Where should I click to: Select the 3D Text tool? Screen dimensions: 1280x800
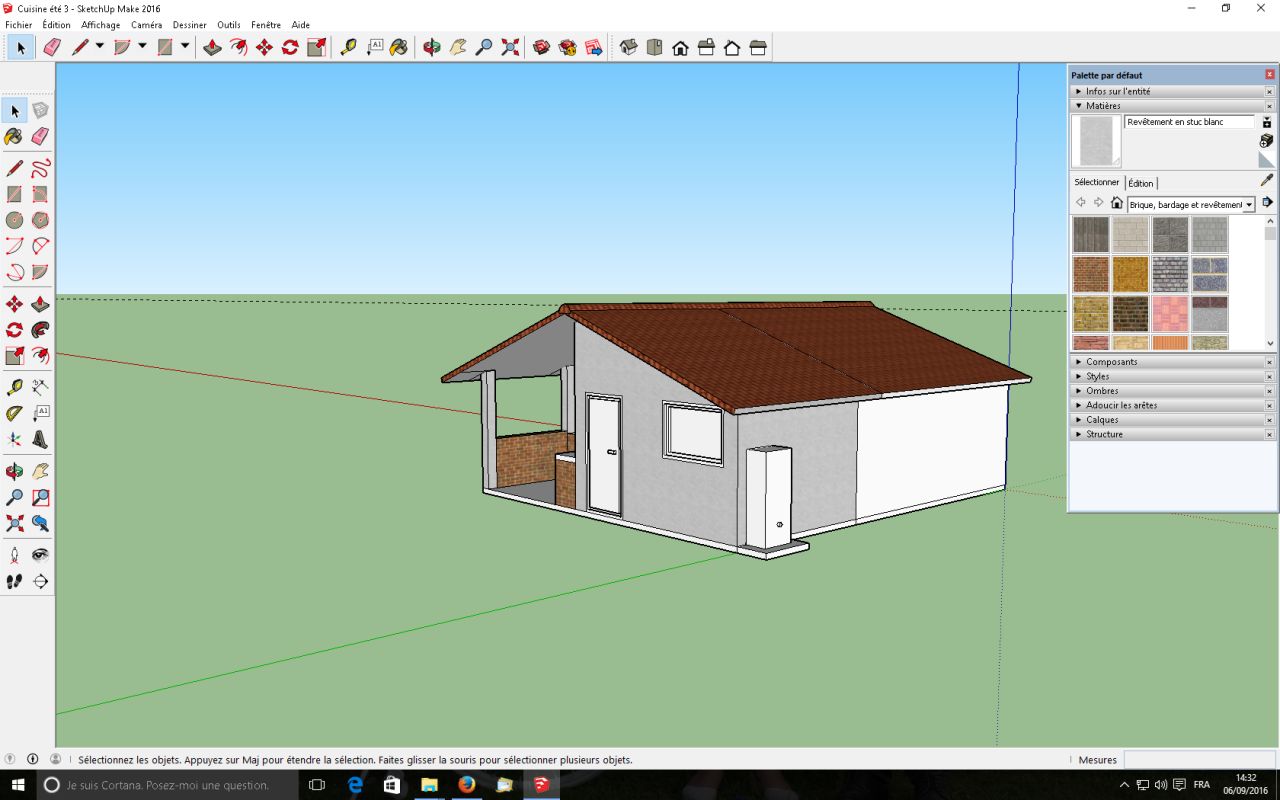[x=40, y=439]
